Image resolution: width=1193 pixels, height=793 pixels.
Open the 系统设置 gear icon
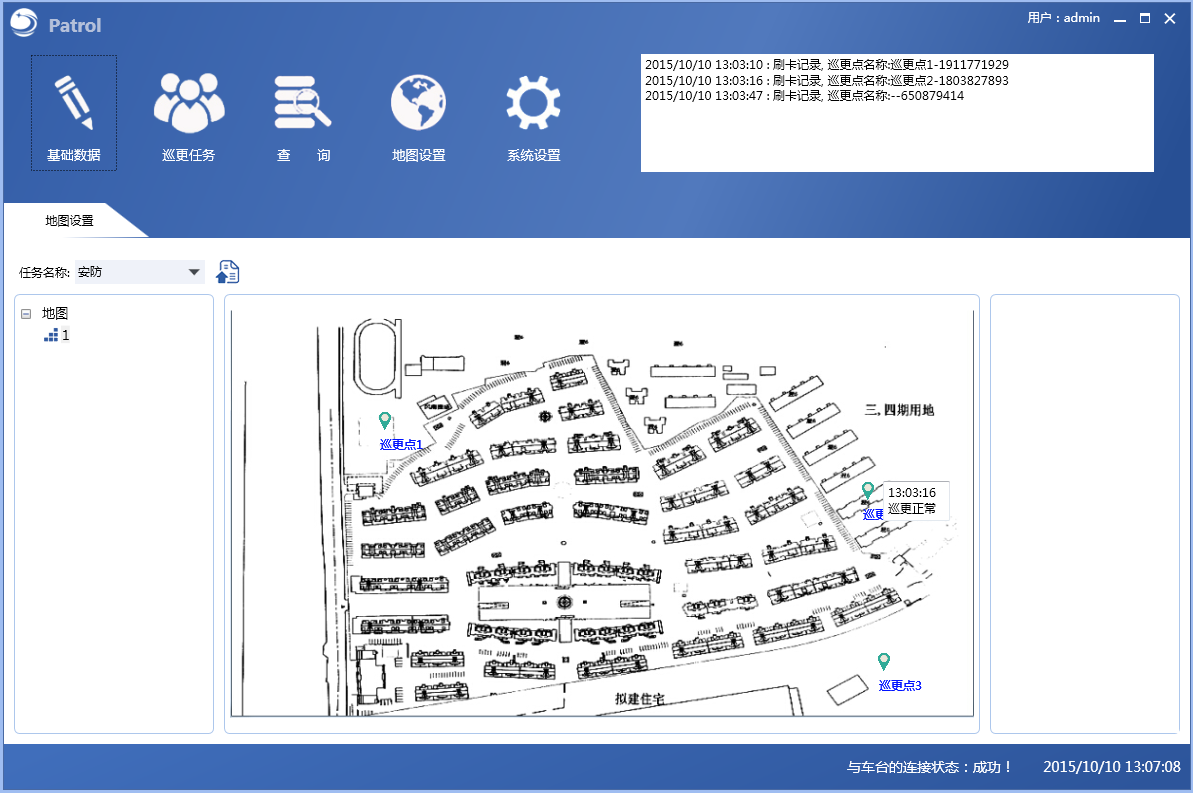(533, 104)
